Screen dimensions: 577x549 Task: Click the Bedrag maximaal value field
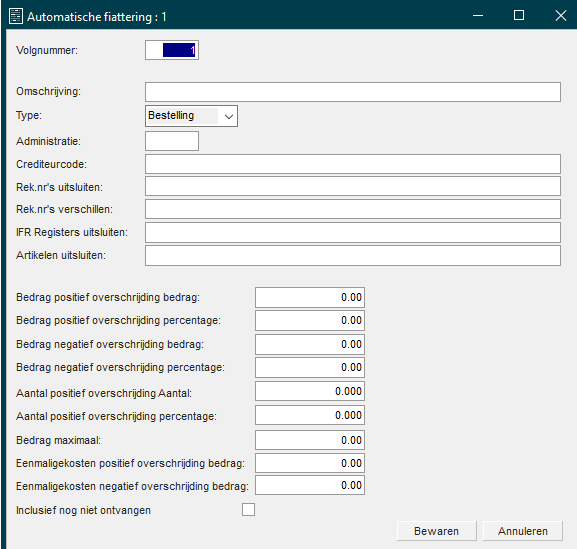(310, 440)
